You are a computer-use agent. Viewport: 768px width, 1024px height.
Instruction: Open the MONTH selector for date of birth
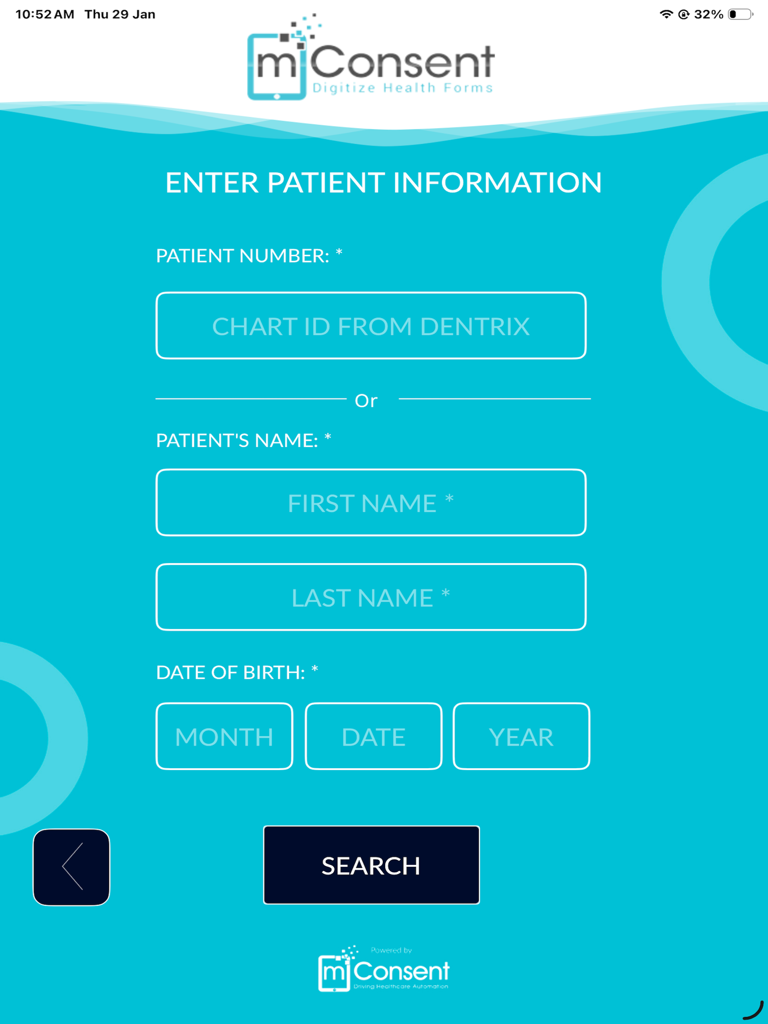click(224, 736)
